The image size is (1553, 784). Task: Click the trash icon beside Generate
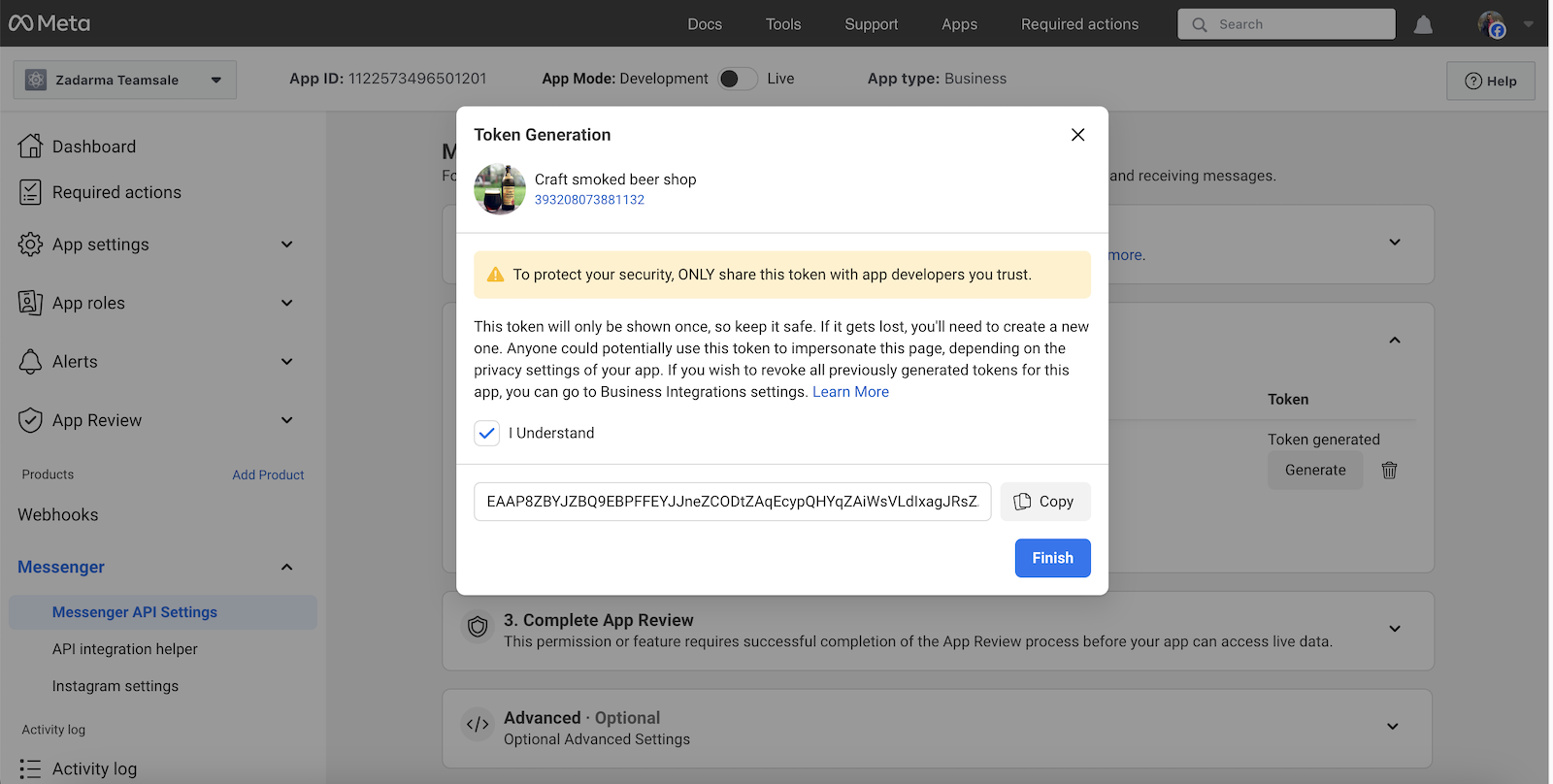[x=1389, y=471]
